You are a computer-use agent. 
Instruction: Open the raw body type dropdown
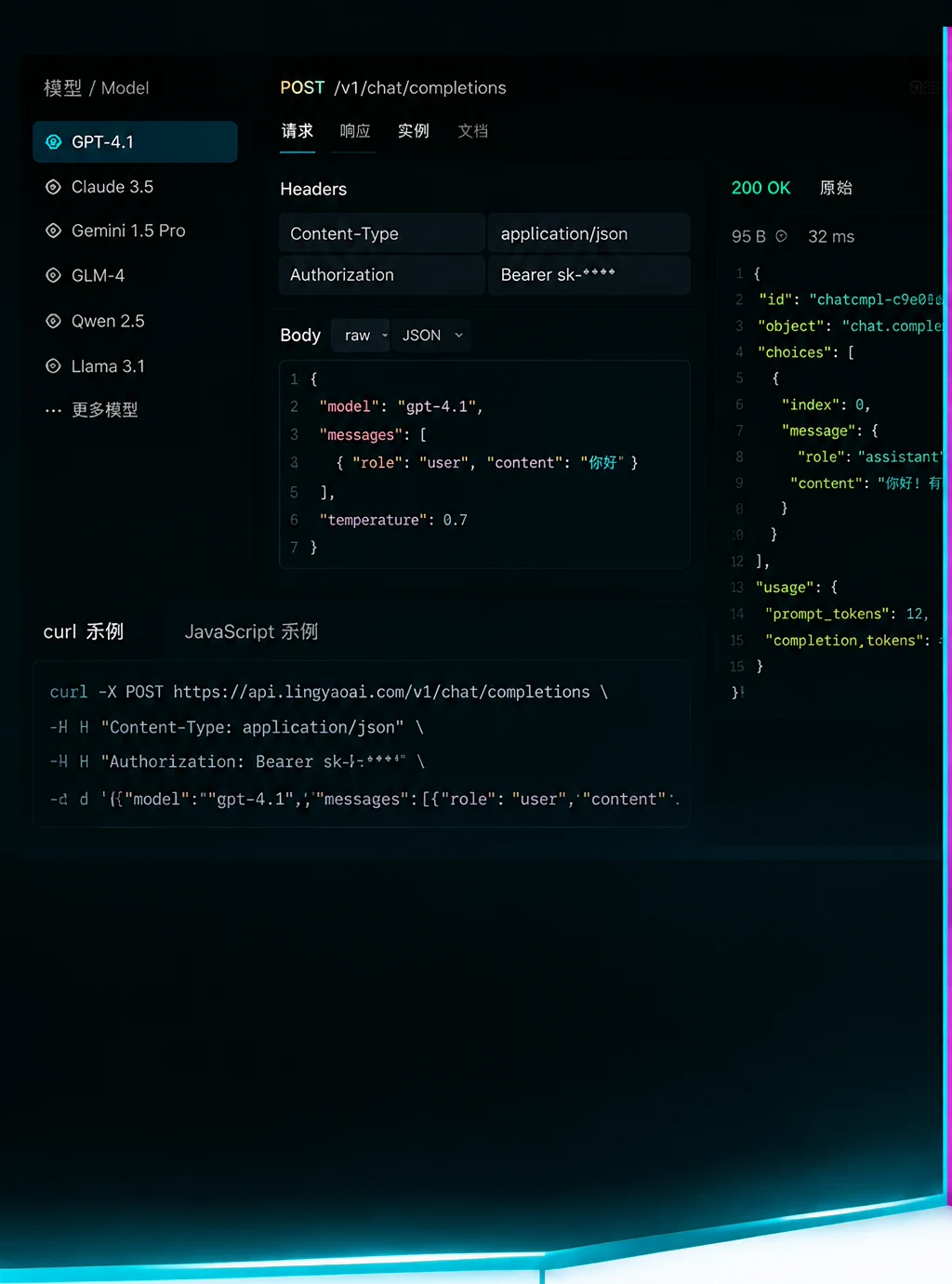point(361,336)
